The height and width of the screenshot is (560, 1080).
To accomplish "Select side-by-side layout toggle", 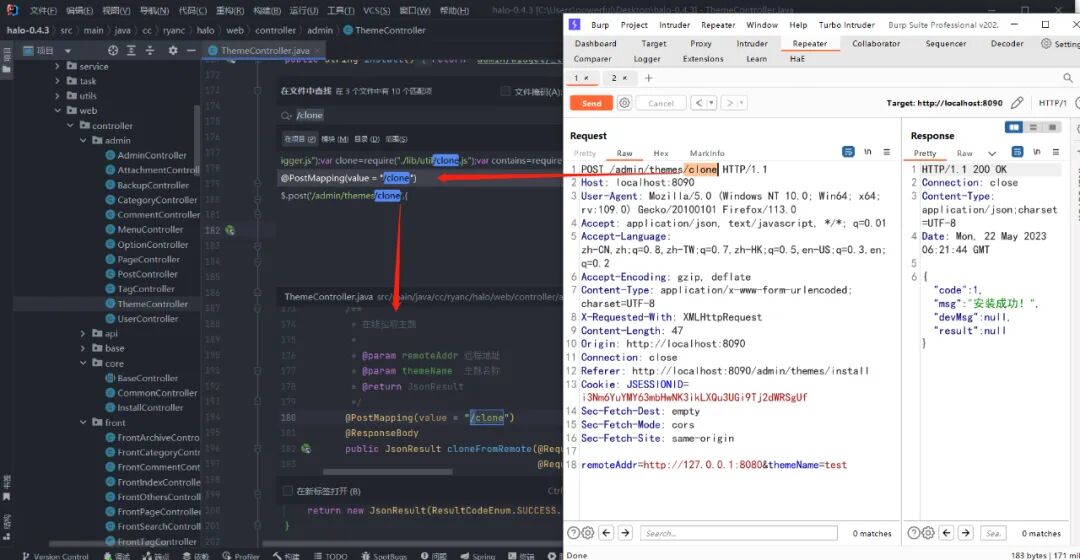I will [x=1014, y=127].
